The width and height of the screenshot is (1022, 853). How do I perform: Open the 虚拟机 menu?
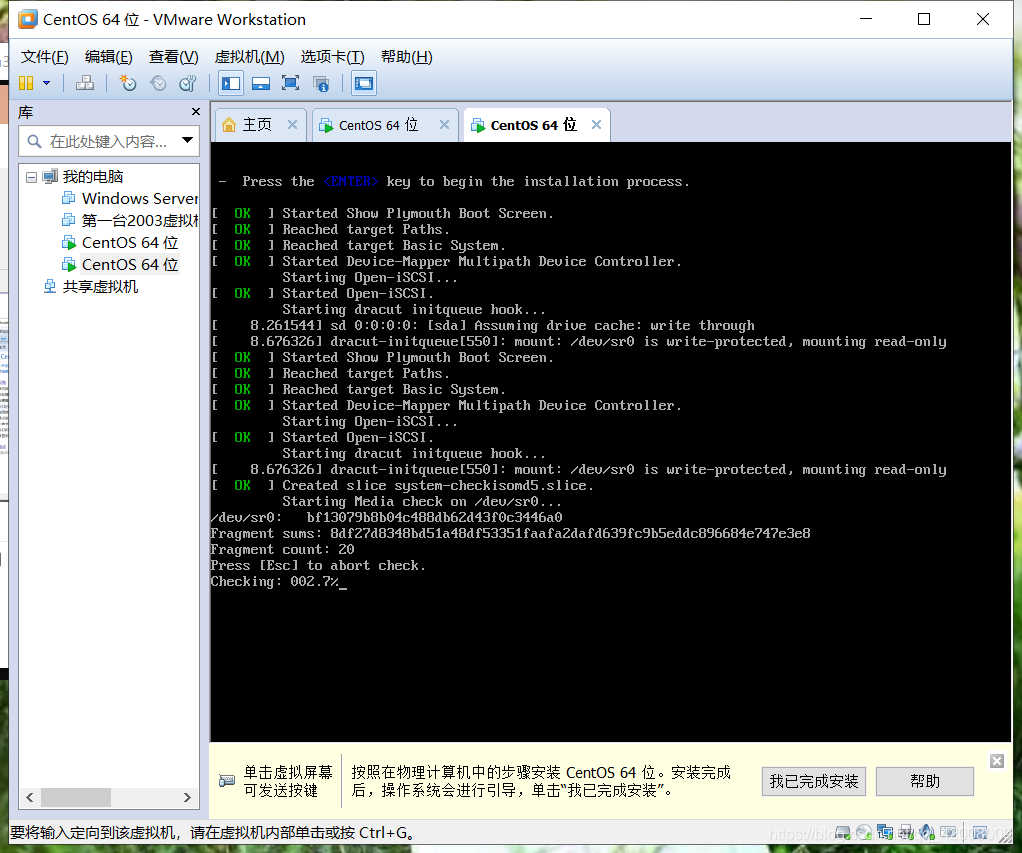248,57
